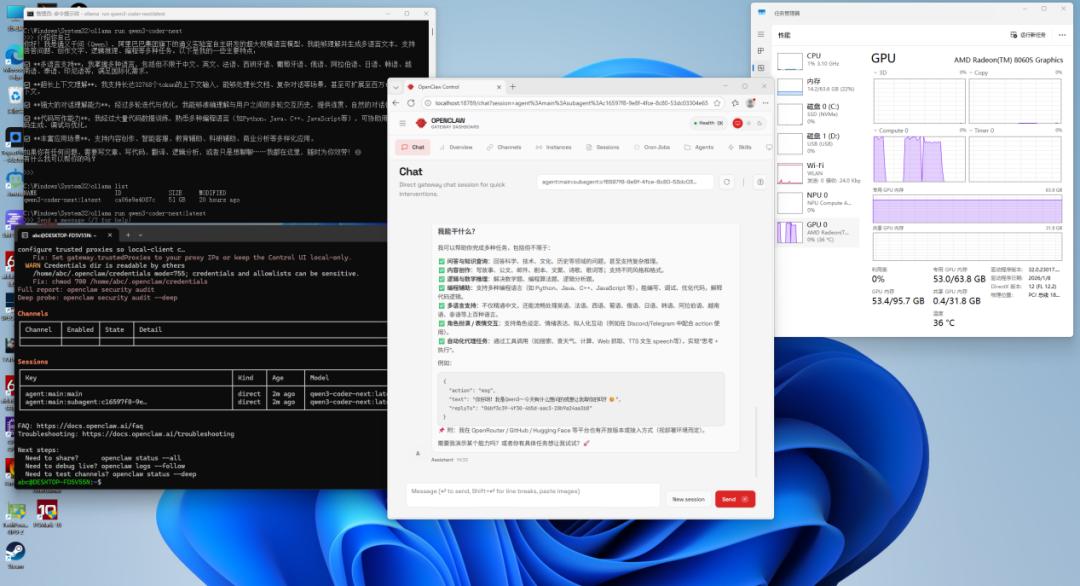Open the browser tab list chevron

(396, 87)
